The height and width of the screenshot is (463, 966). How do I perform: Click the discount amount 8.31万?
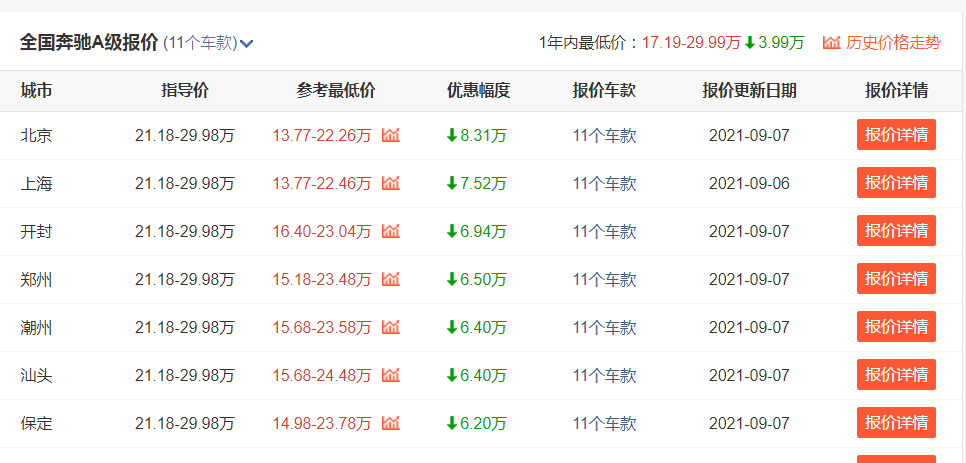coord(484,135)
